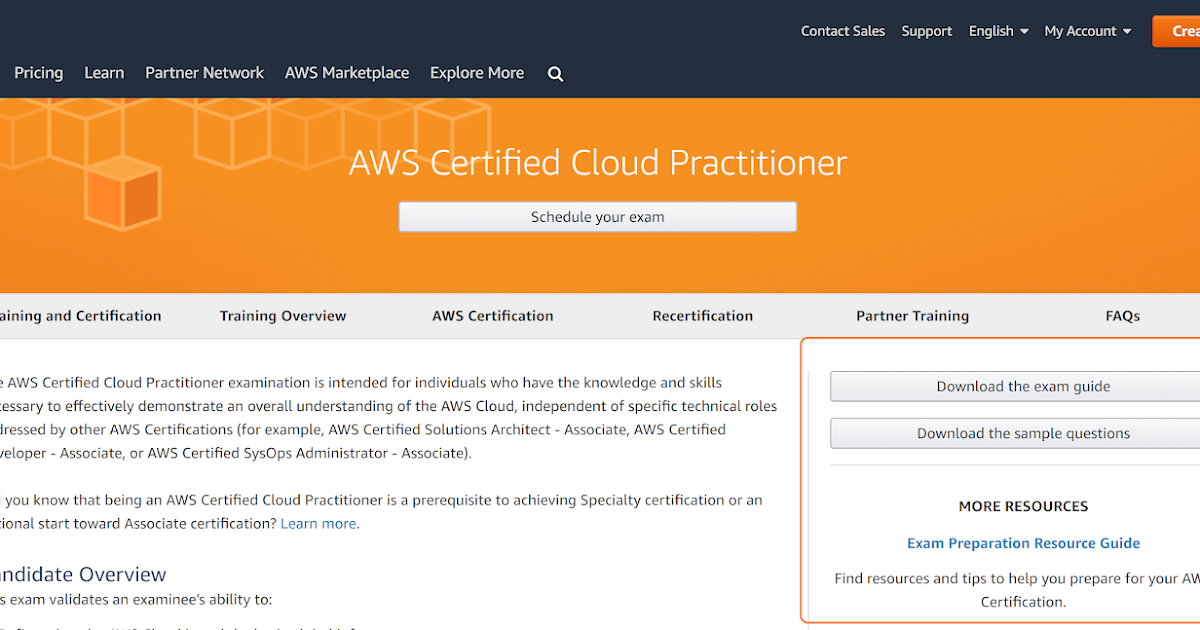Expand the English language dropdown
The height and width of the screenshot is (630, 1200).
coord(998,31)
